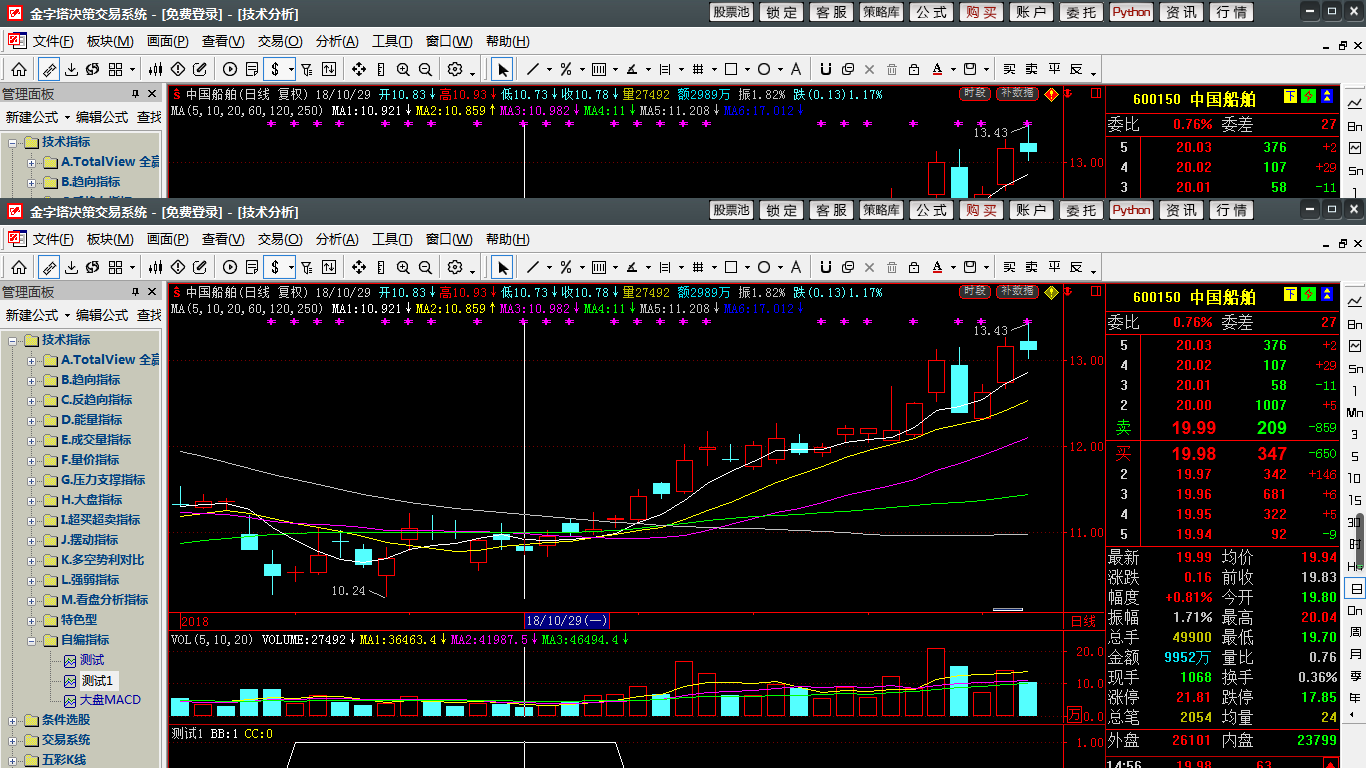Switch to the 周 period in right sidebar

click(x=1355, y=632)
